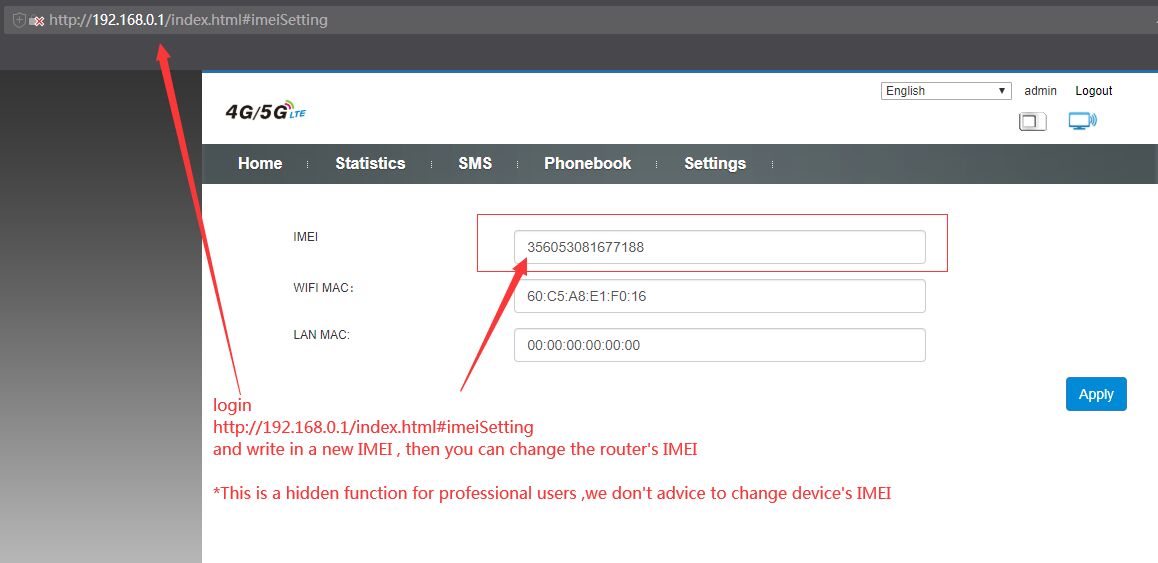Click the SIM card status icon
1158x563 pixels.
coord(1032,122)
